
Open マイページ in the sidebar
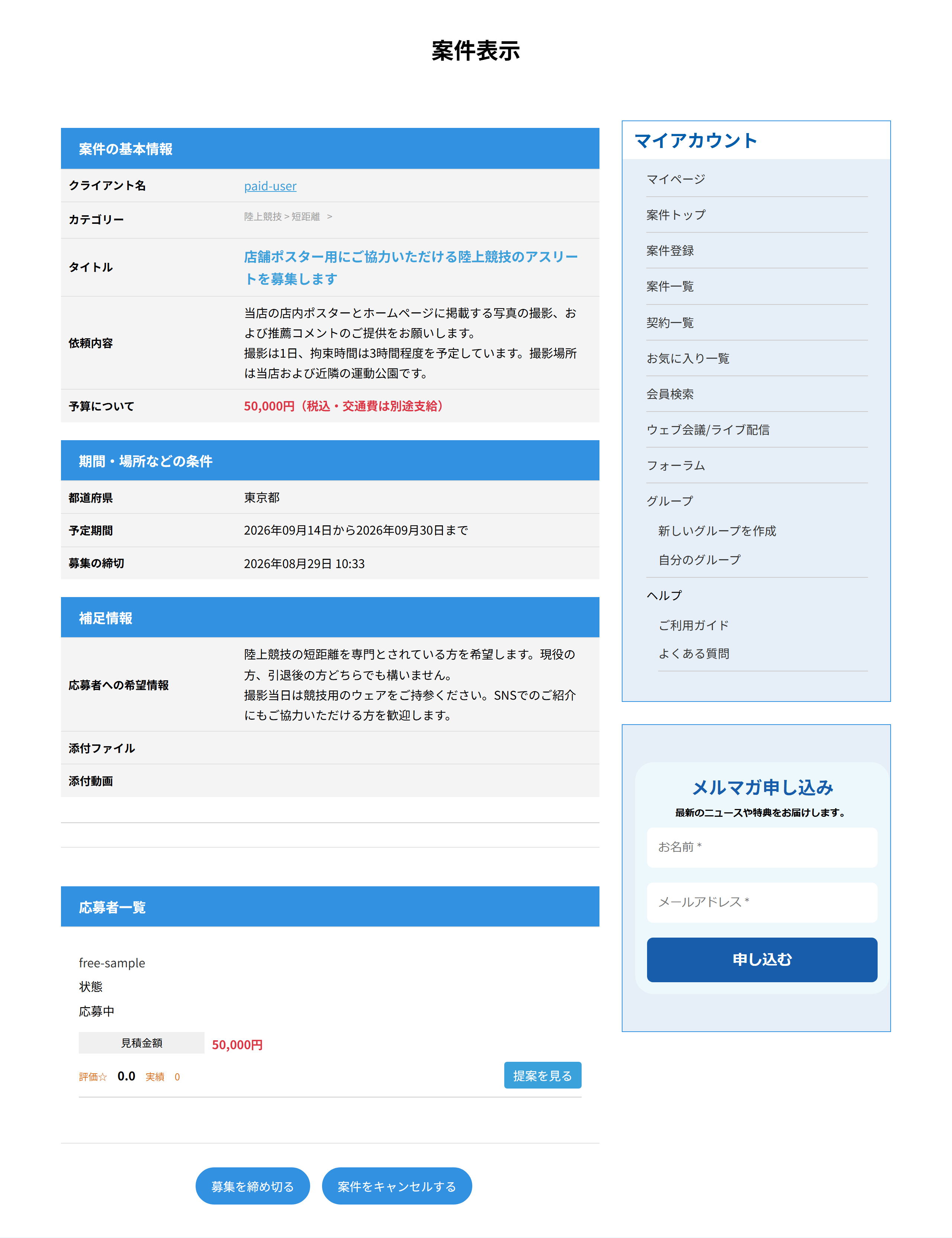[675, 179]
